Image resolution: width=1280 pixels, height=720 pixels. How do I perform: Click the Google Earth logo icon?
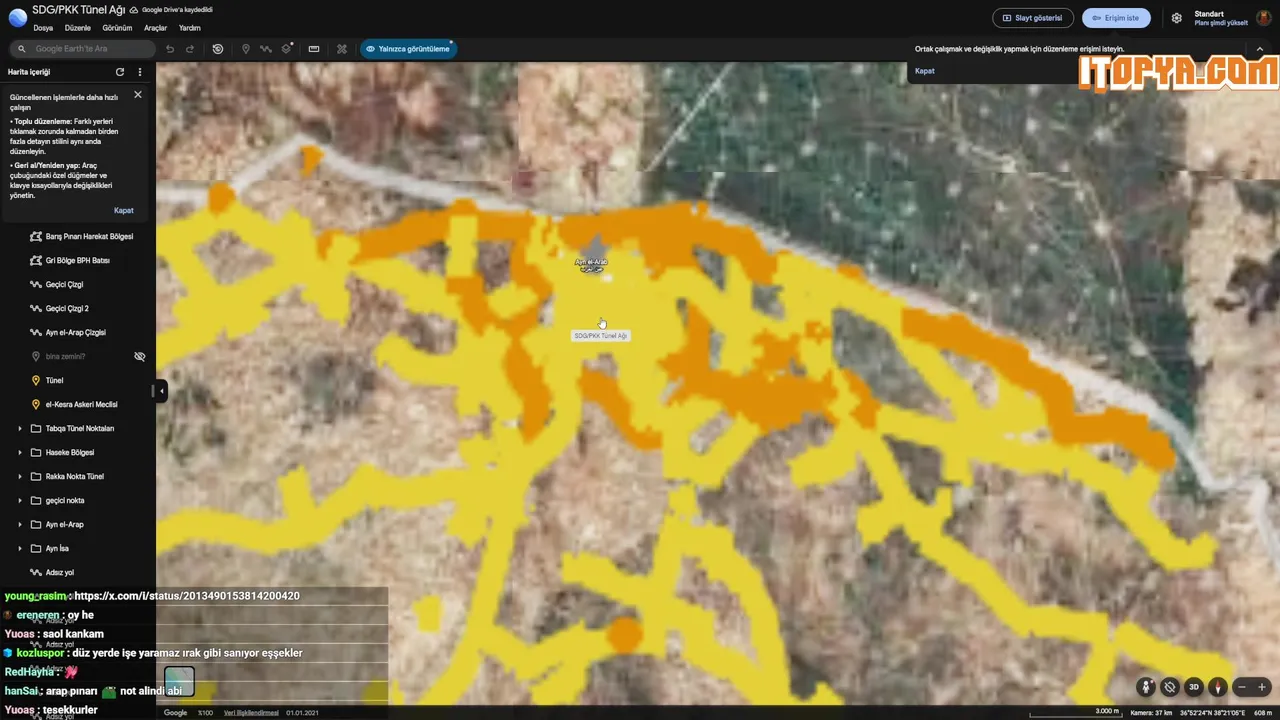17,17
